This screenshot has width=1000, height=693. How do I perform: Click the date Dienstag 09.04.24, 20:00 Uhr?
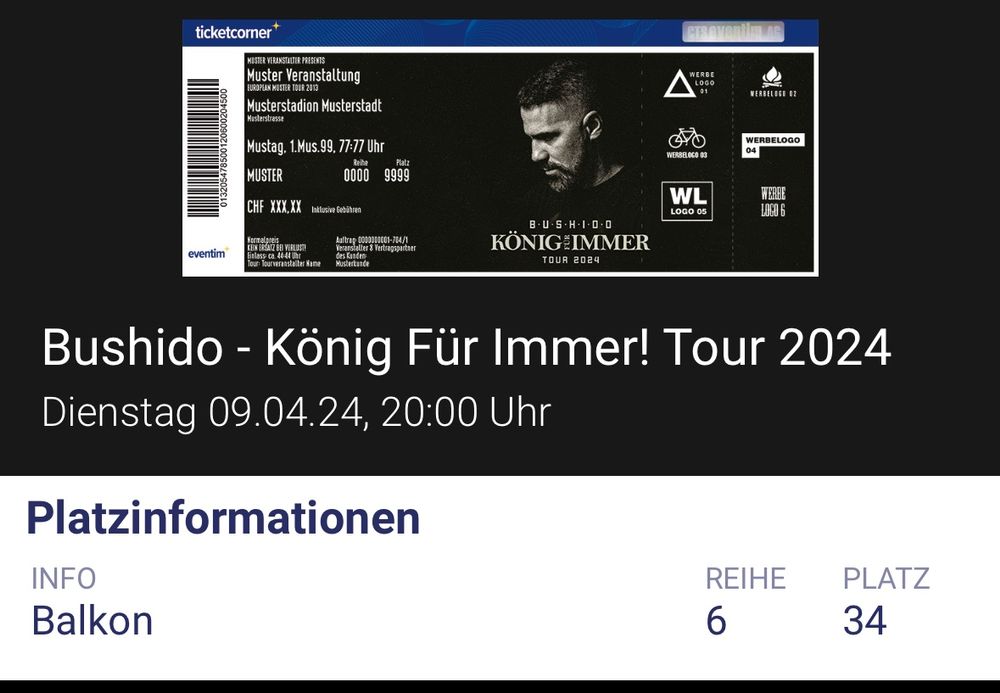(x=296, y=412)
